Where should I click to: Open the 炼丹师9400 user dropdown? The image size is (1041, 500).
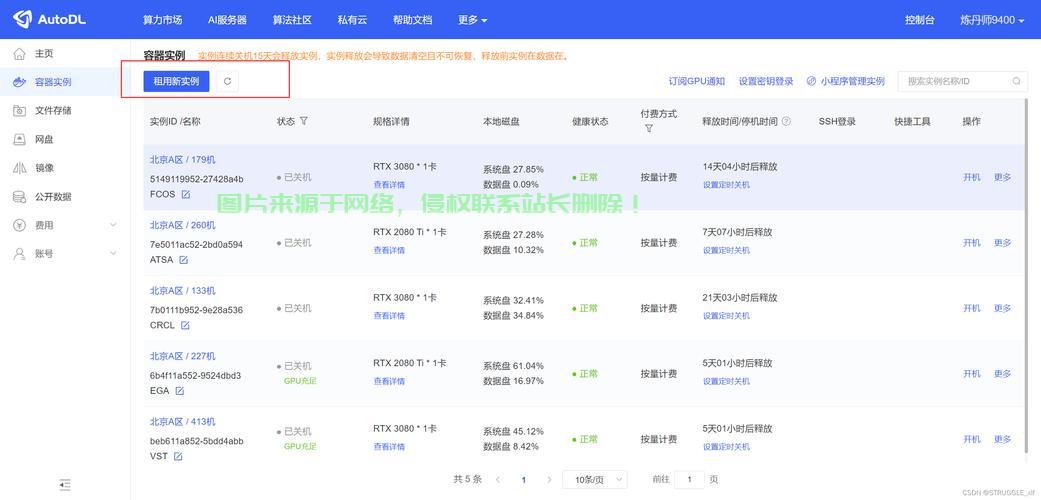(x=993, y=20)
